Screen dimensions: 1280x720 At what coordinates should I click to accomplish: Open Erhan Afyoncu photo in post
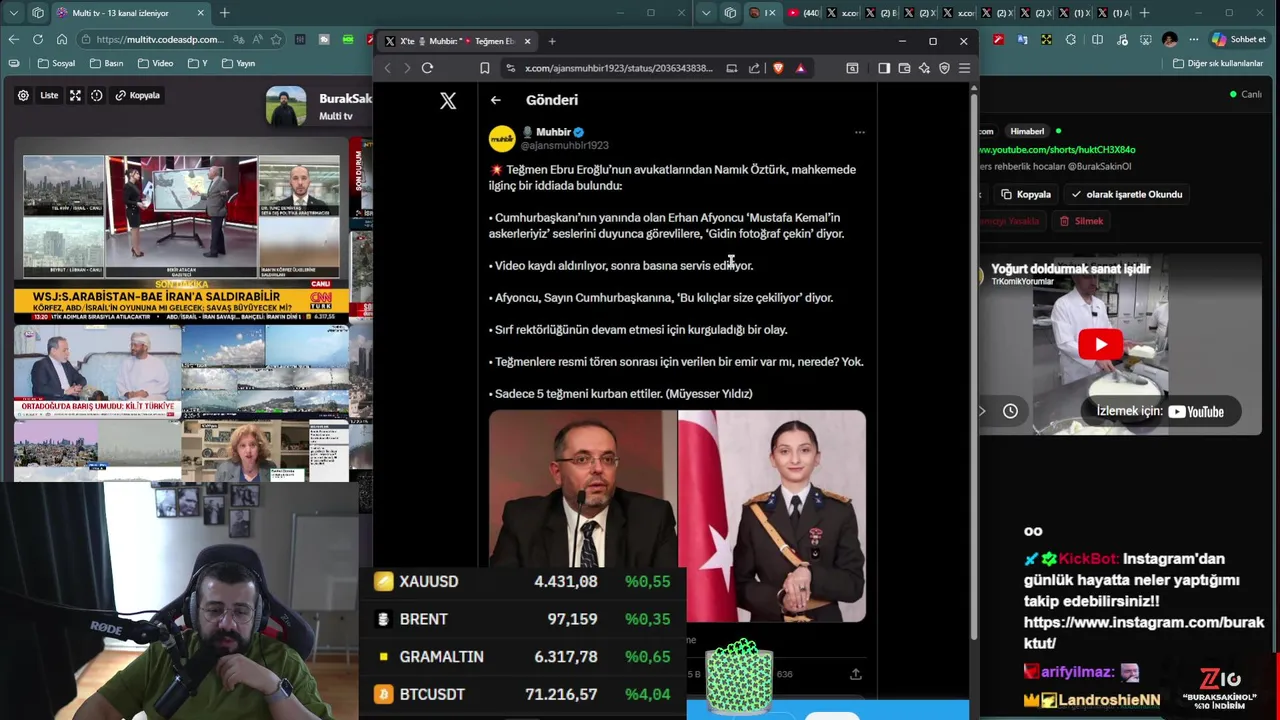[583, 489]
